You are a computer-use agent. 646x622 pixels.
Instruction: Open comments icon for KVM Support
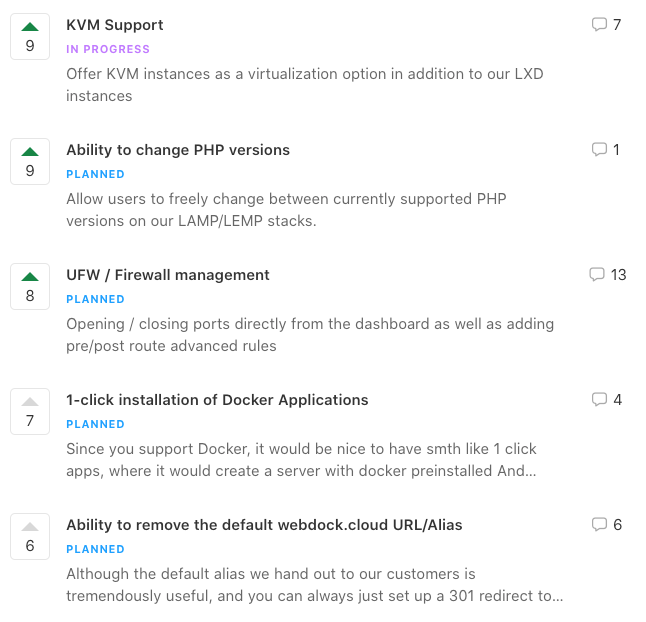coord(599,24)
